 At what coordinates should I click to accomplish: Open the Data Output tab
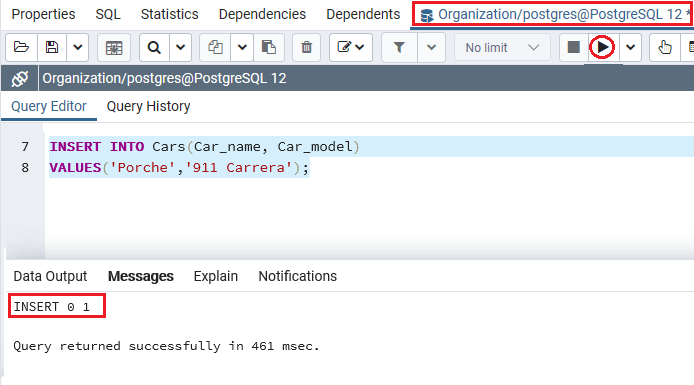point(50,276)
